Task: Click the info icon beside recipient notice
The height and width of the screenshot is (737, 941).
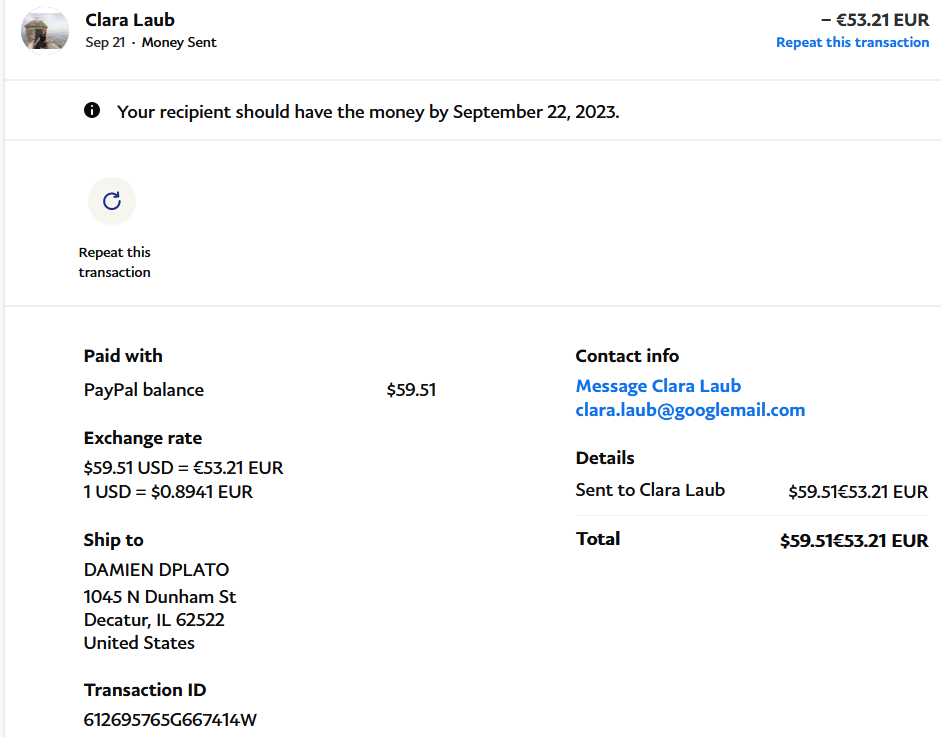Action: tap(92, 110)
